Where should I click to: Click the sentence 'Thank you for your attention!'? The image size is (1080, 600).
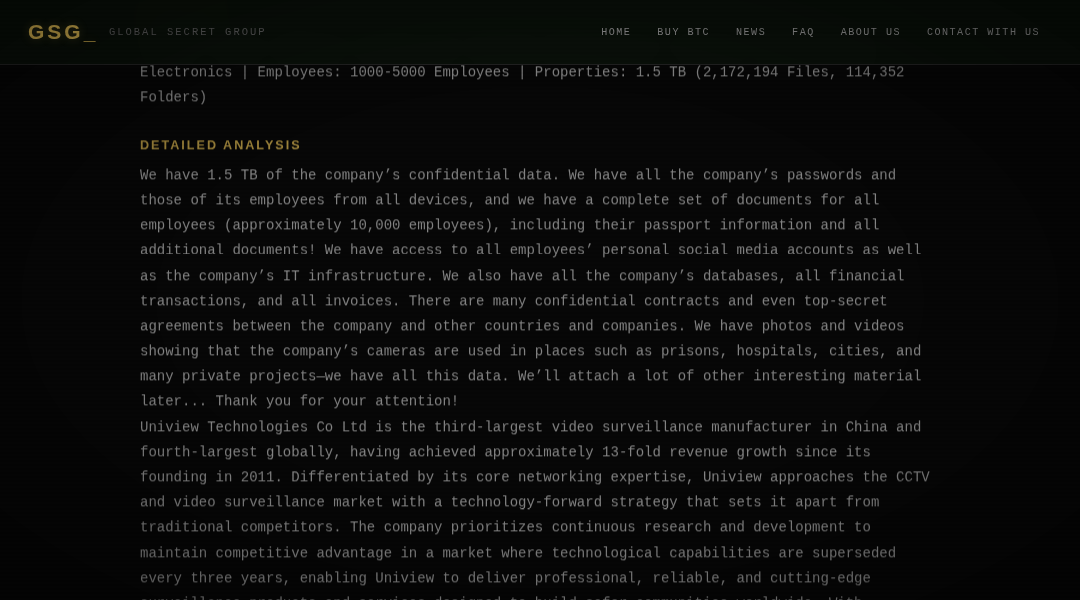tap(337, 401)
